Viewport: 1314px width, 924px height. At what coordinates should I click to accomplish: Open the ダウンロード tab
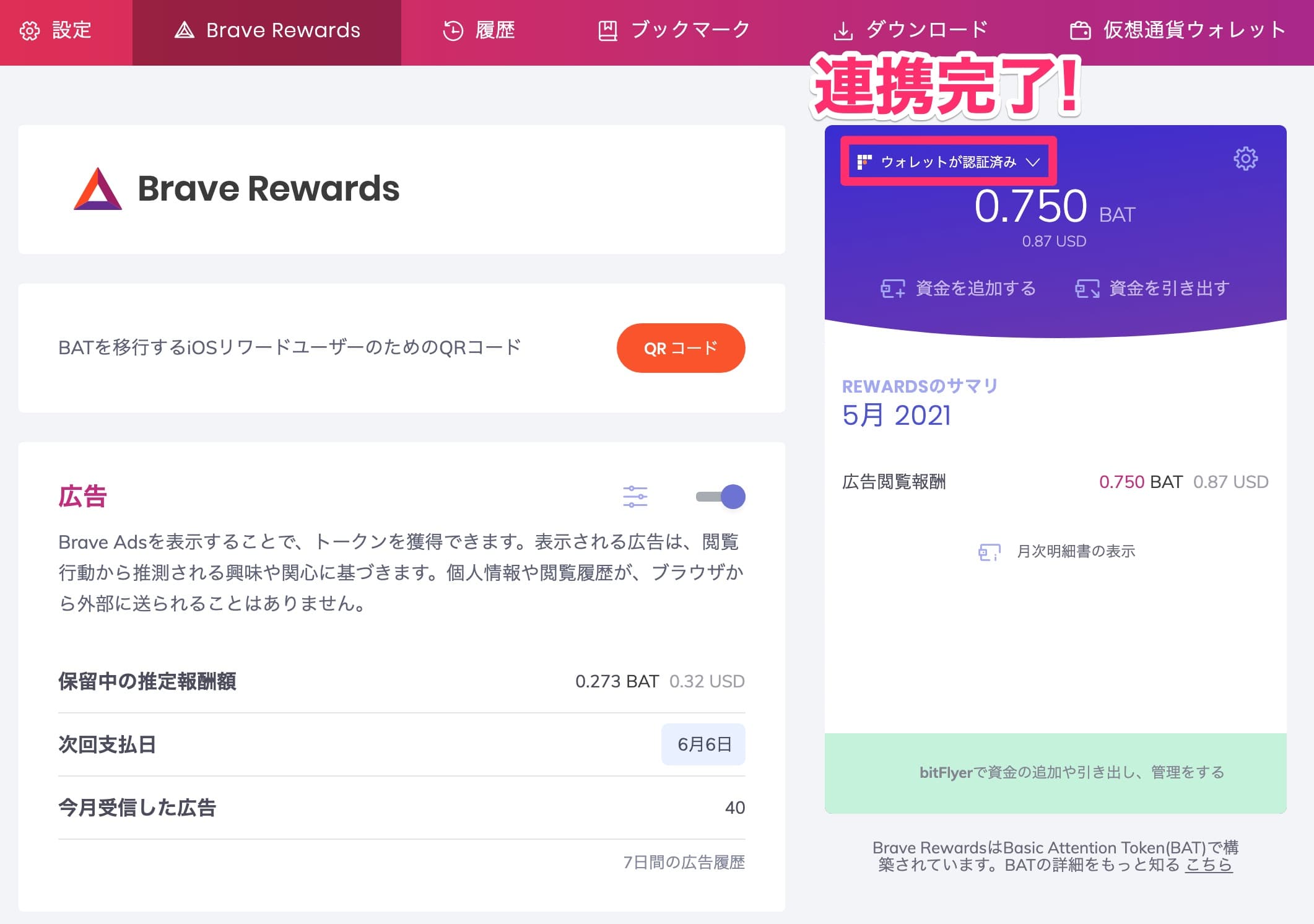coord(910,30)
